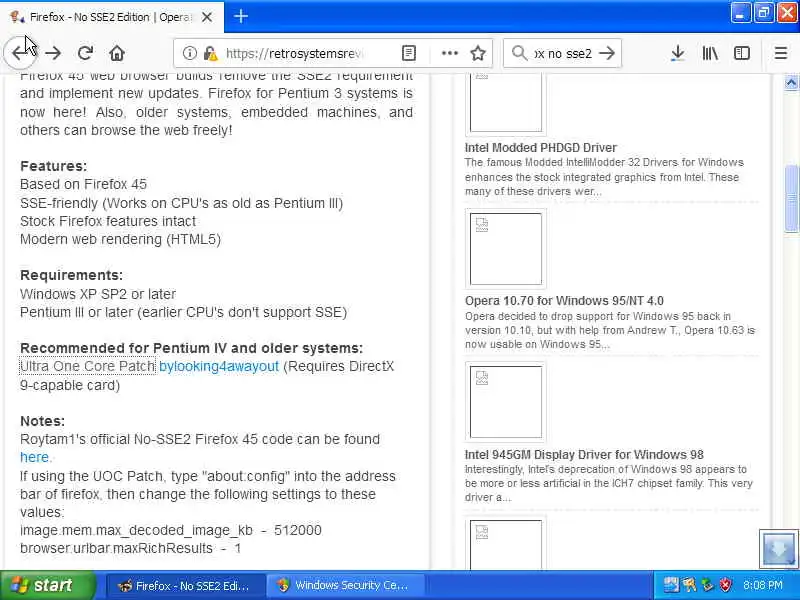
Task: Switch to Firefox taskbar button
Action: 185,586
